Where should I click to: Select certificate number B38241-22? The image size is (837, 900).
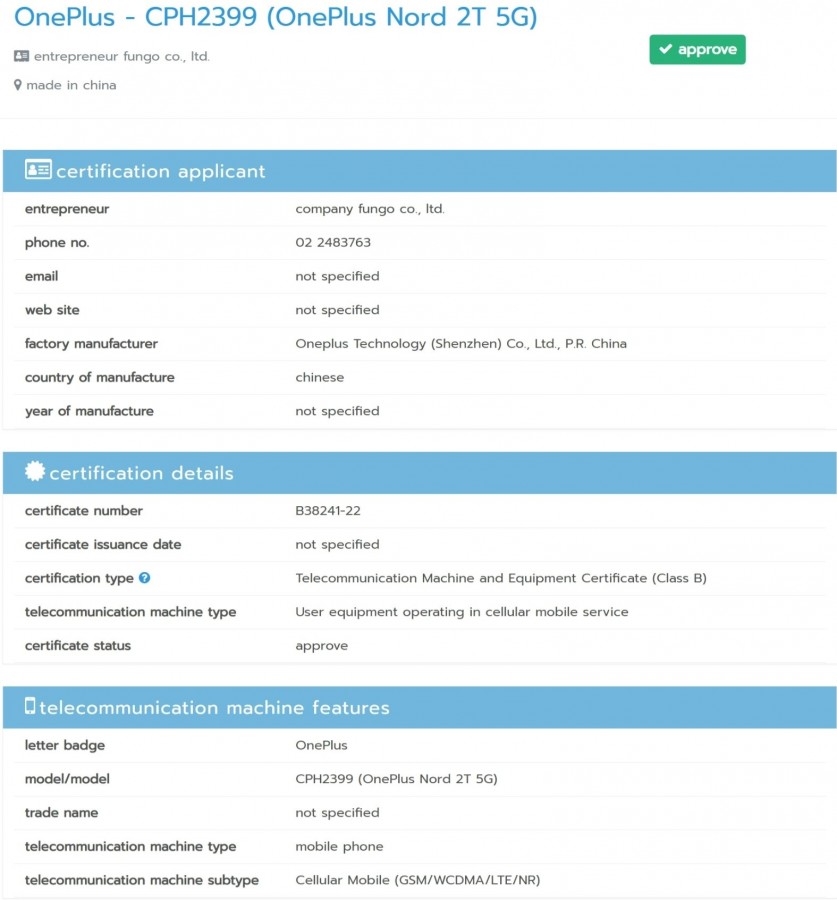coord(328,511)
